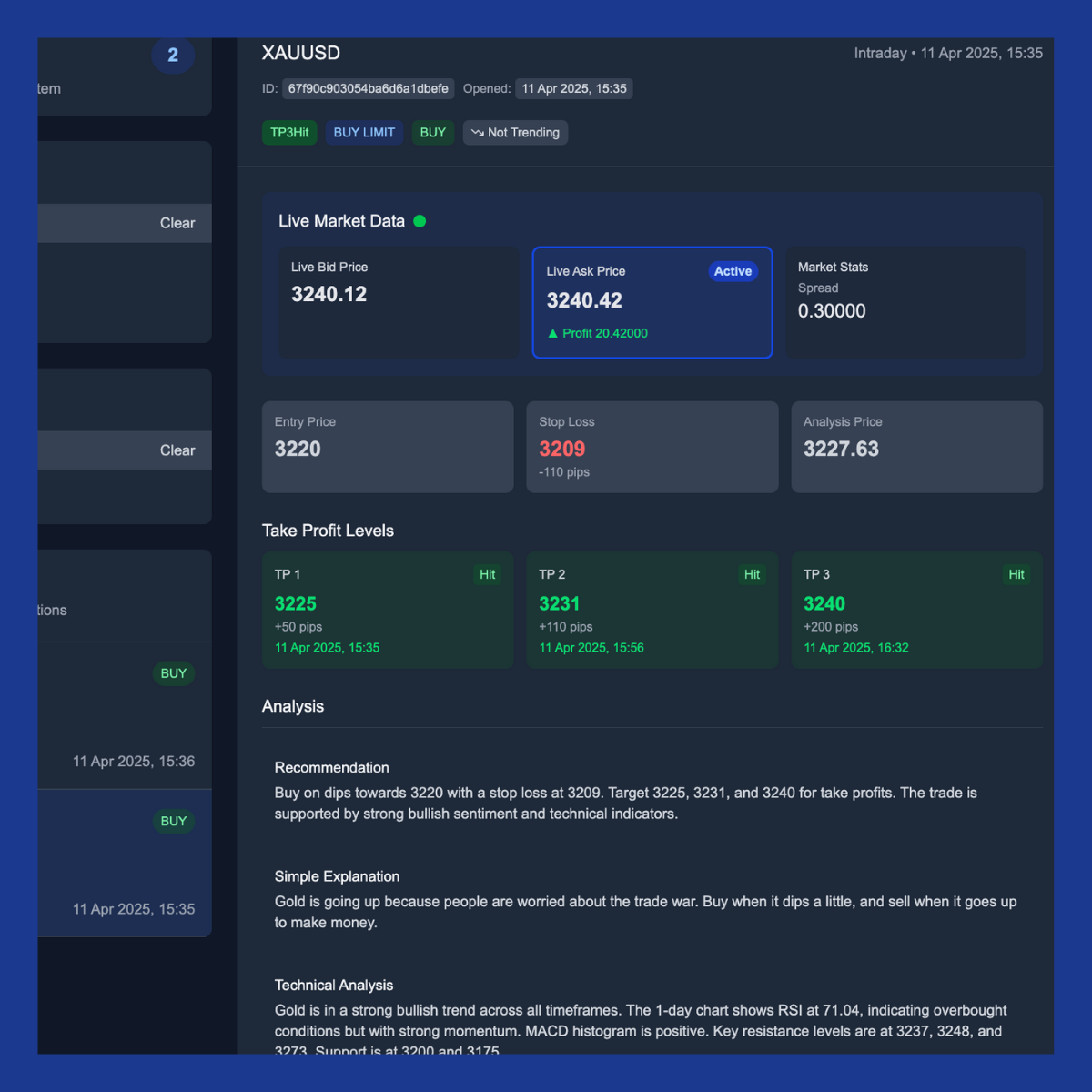
Task: Click the Active badge on Live Ask Price
Action: 733,271
